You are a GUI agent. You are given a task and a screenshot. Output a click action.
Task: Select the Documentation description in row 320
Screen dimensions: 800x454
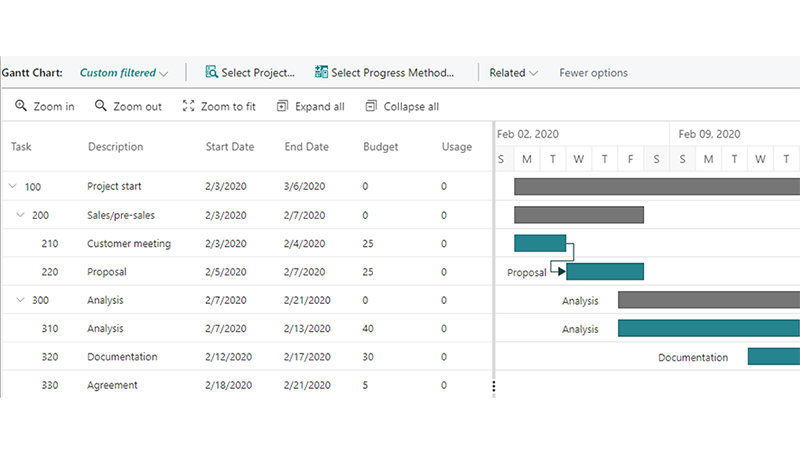coord(122,357)
